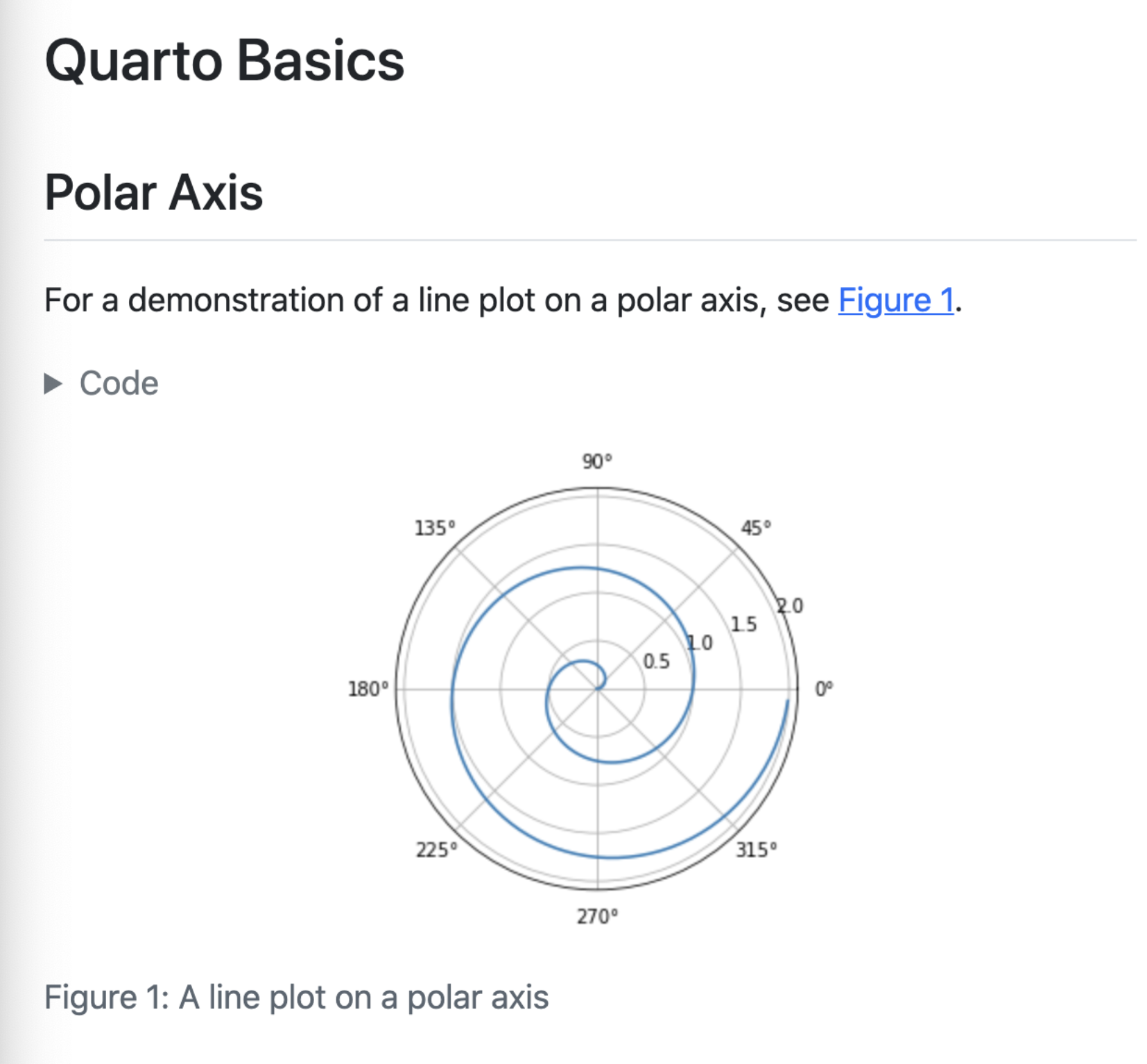
Task: Click the 0° angle label
Action: click(x=823, y=689)
